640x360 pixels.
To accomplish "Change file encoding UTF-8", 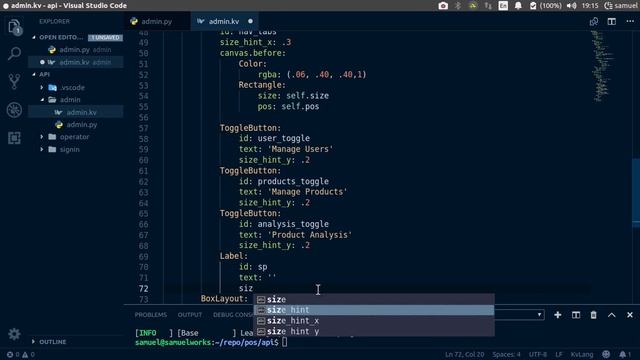I will tap(538, 354).
